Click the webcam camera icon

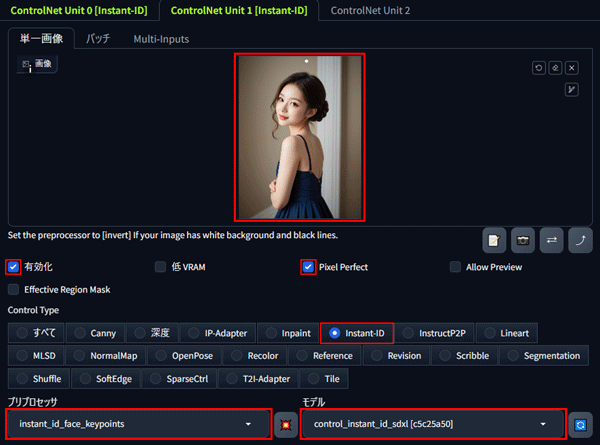point(523,240)
